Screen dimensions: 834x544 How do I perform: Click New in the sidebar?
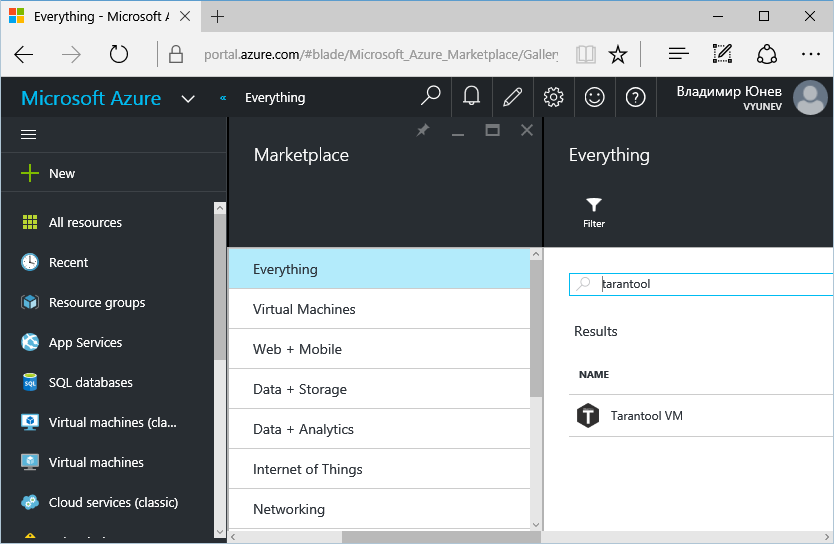tap(62, 173)
